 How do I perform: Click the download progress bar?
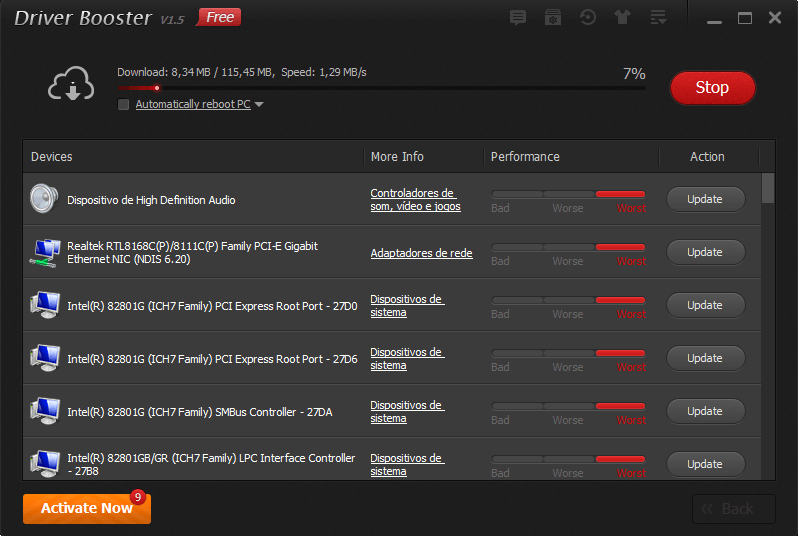381,88
